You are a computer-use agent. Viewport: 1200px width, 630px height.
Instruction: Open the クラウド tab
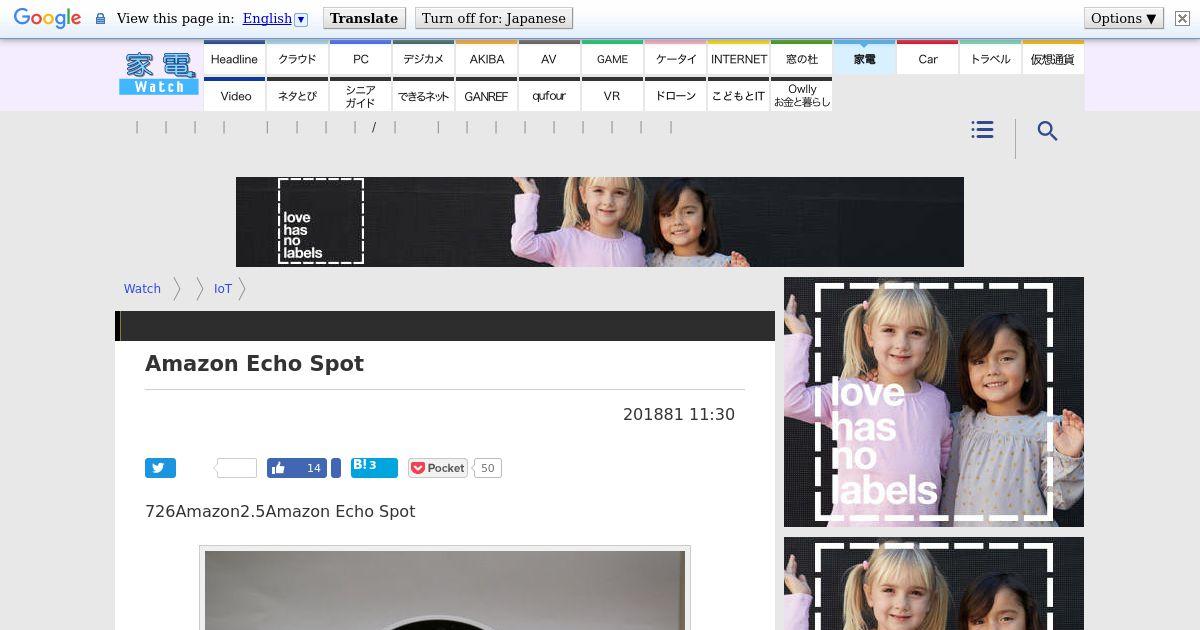coord(297,58)
